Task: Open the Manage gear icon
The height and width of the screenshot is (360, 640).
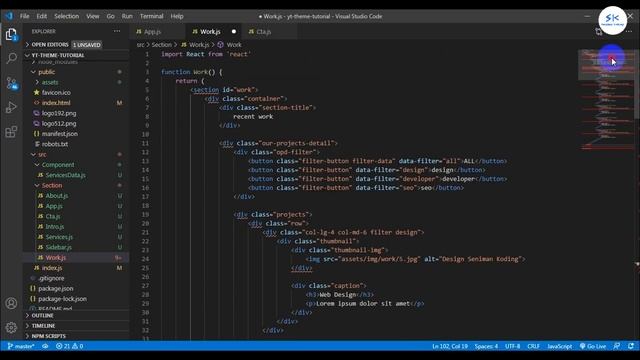Action: click(x=11, y=327)
